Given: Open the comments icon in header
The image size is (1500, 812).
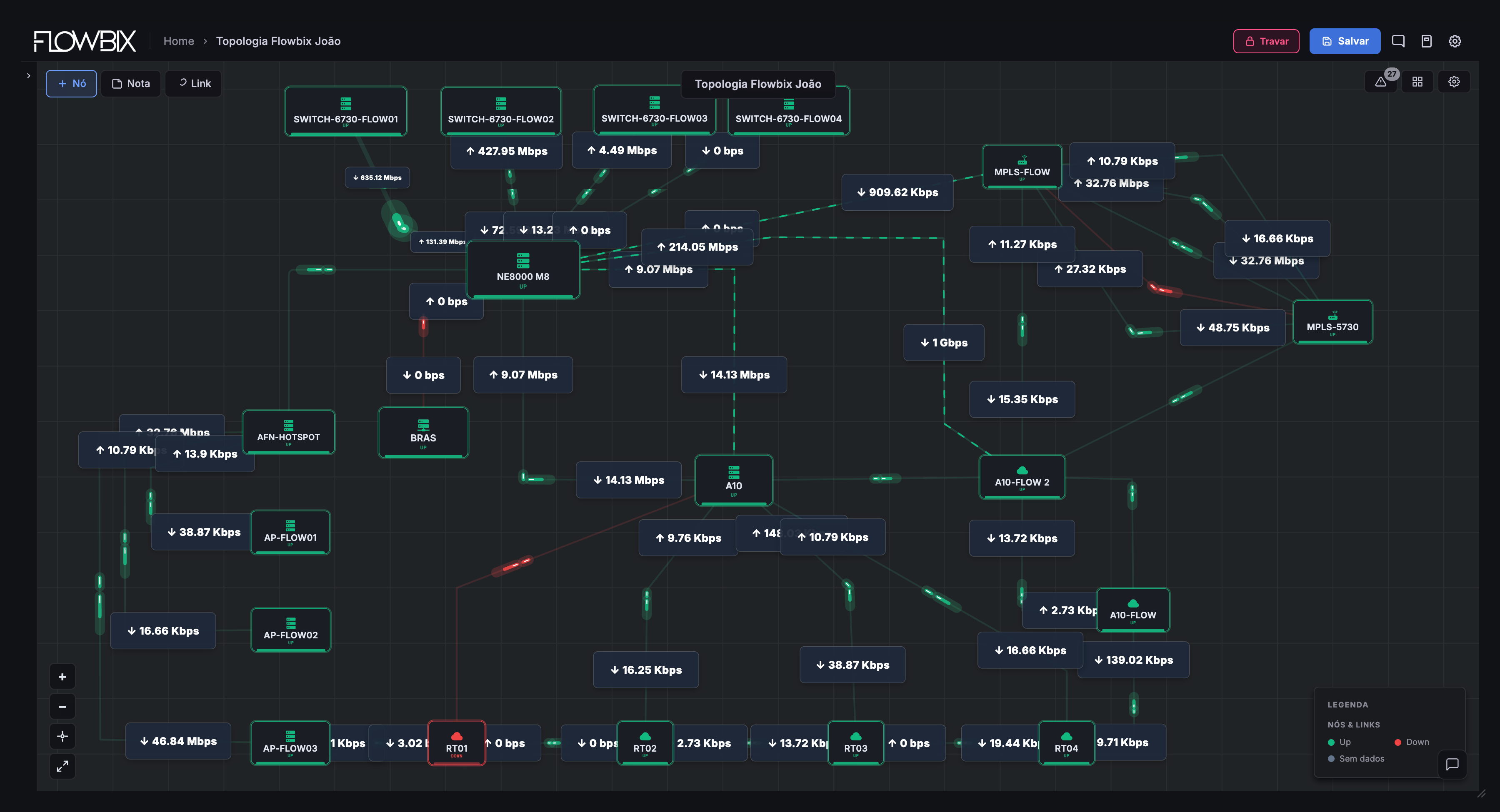Looking at the screenshot, I should (1397, 41).
